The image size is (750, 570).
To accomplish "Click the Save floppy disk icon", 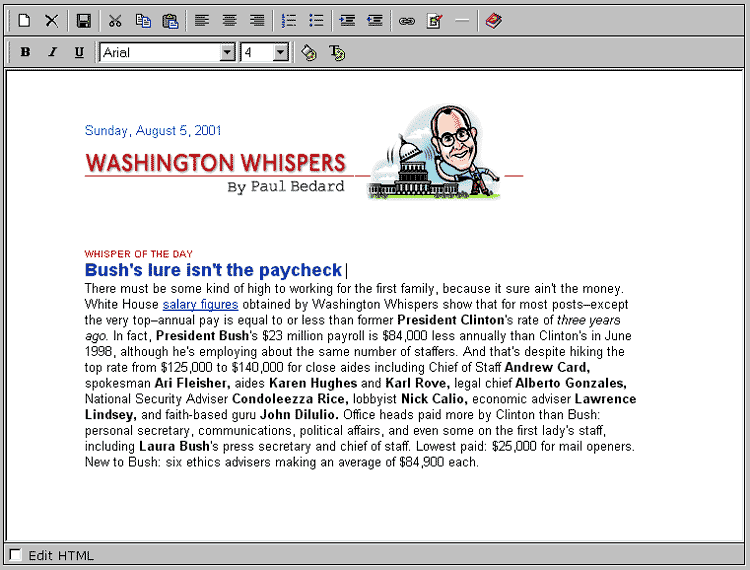I will click(84, 20).
